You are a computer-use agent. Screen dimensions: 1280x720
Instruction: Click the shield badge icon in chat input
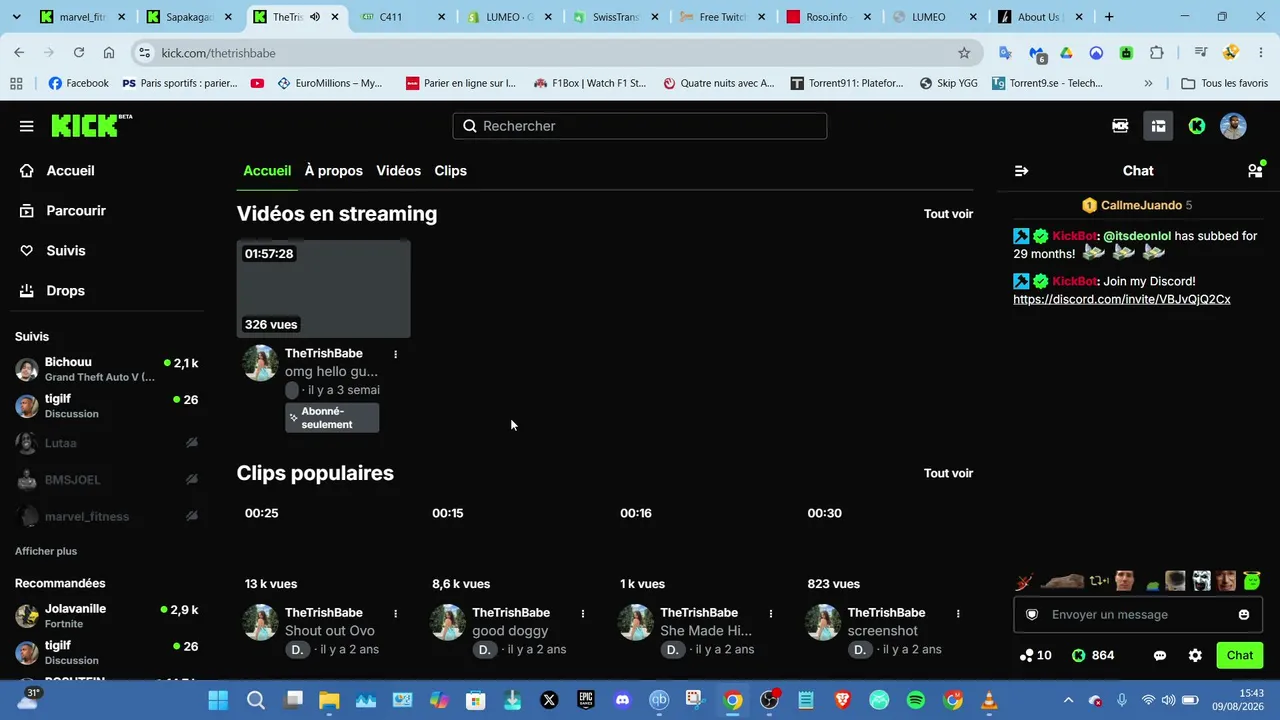click(x=1032, y=615)
